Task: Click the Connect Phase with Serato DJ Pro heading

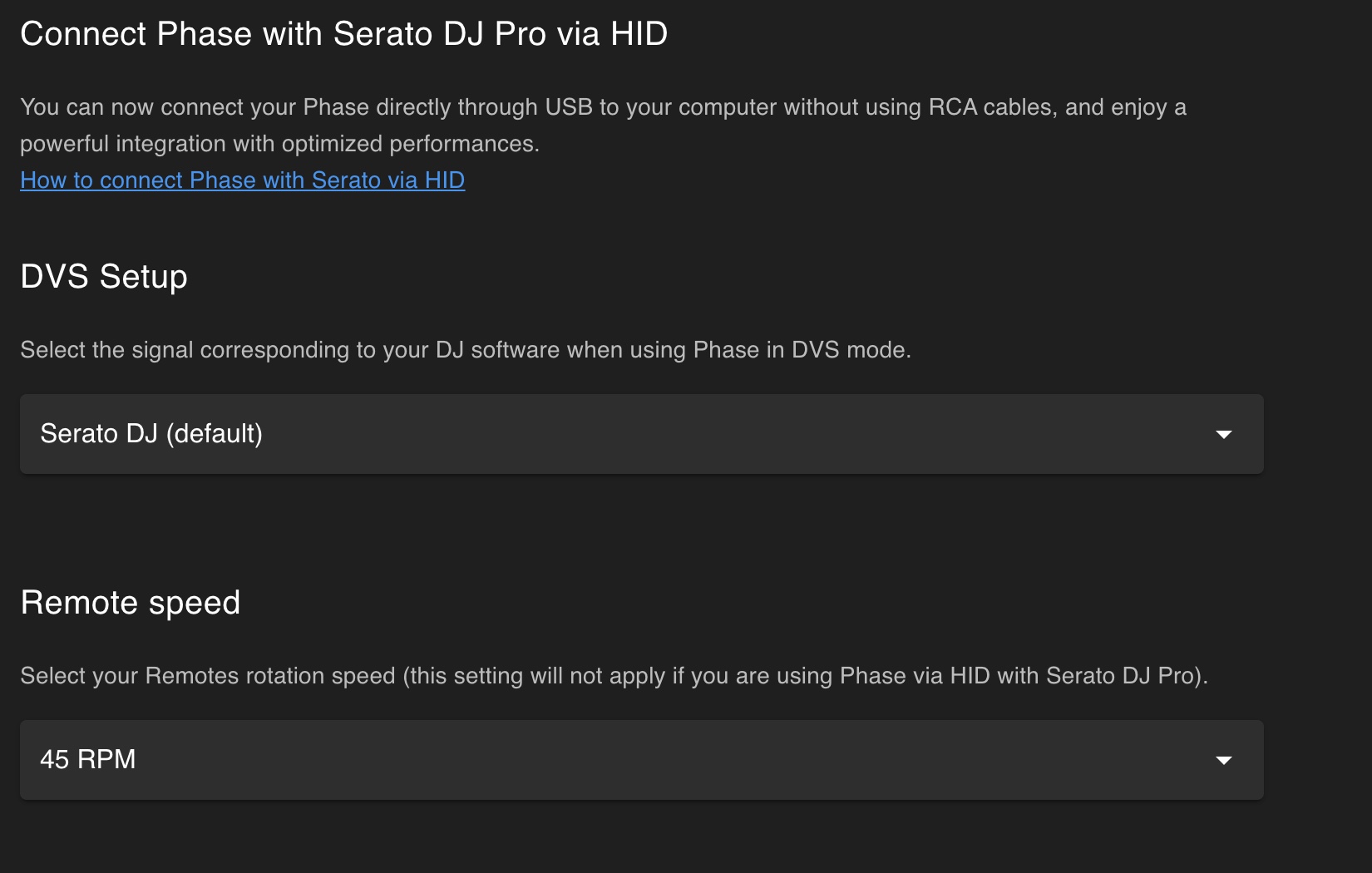Action: pyautogui.click(x=343, y=34)
